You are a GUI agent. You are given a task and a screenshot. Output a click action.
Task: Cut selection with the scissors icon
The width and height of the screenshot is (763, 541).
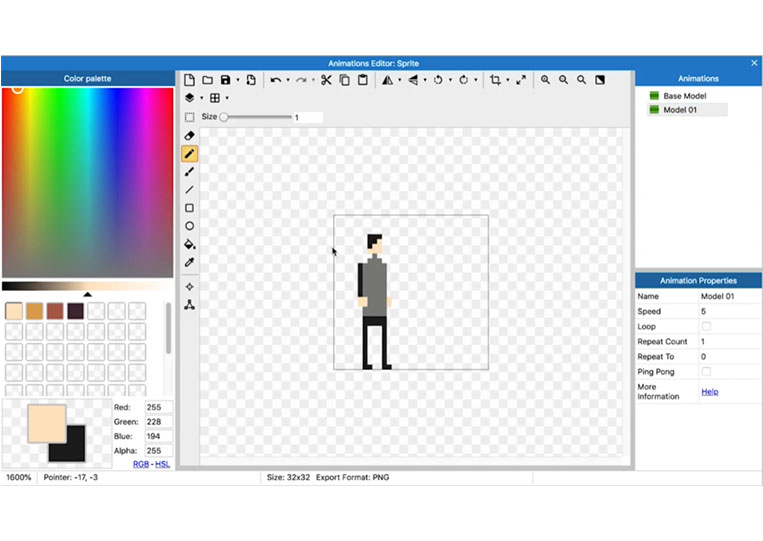pyautogui.click(x=326, y=80)
